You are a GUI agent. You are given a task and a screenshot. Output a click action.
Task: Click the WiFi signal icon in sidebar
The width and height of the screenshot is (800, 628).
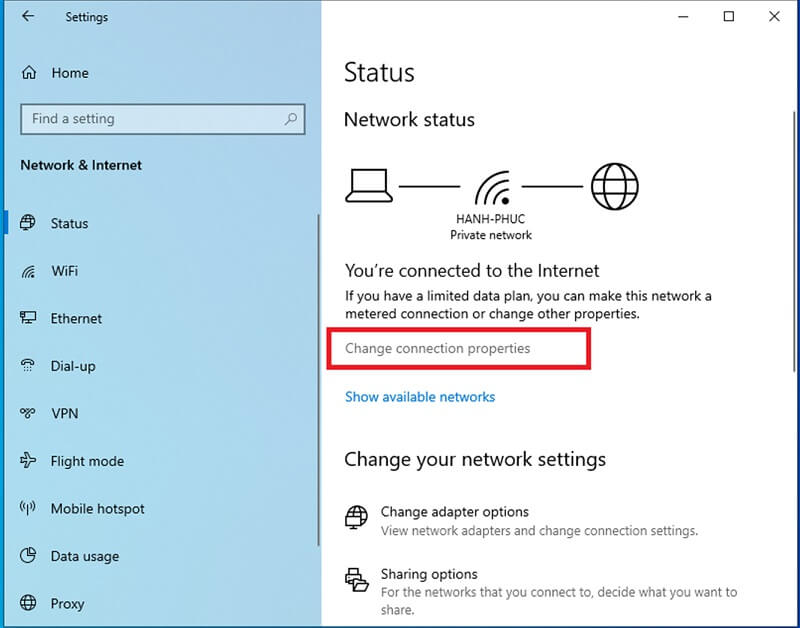(x=29, y=271)
